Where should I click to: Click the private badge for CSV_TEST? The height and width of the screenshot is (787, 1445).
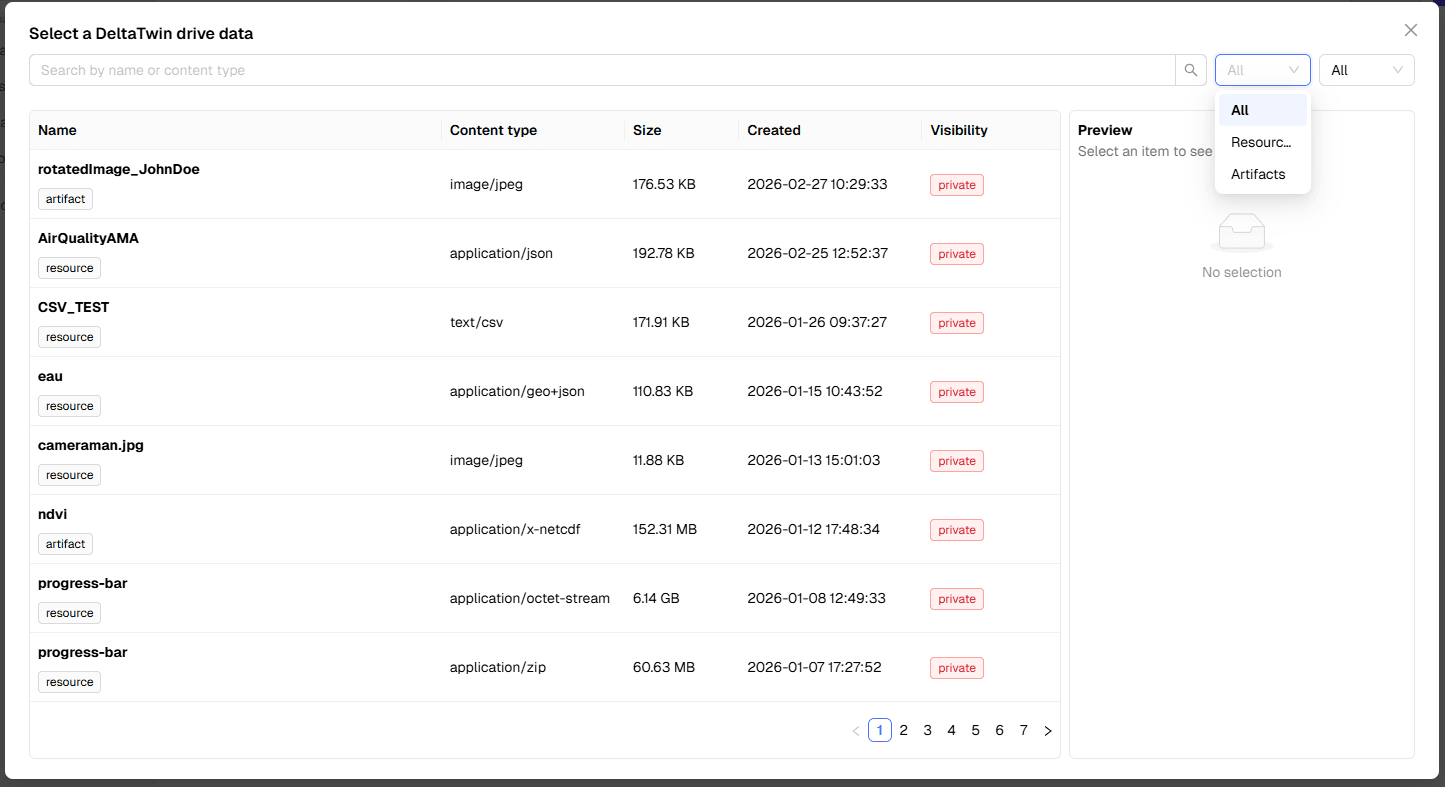(x=956, y=323)
